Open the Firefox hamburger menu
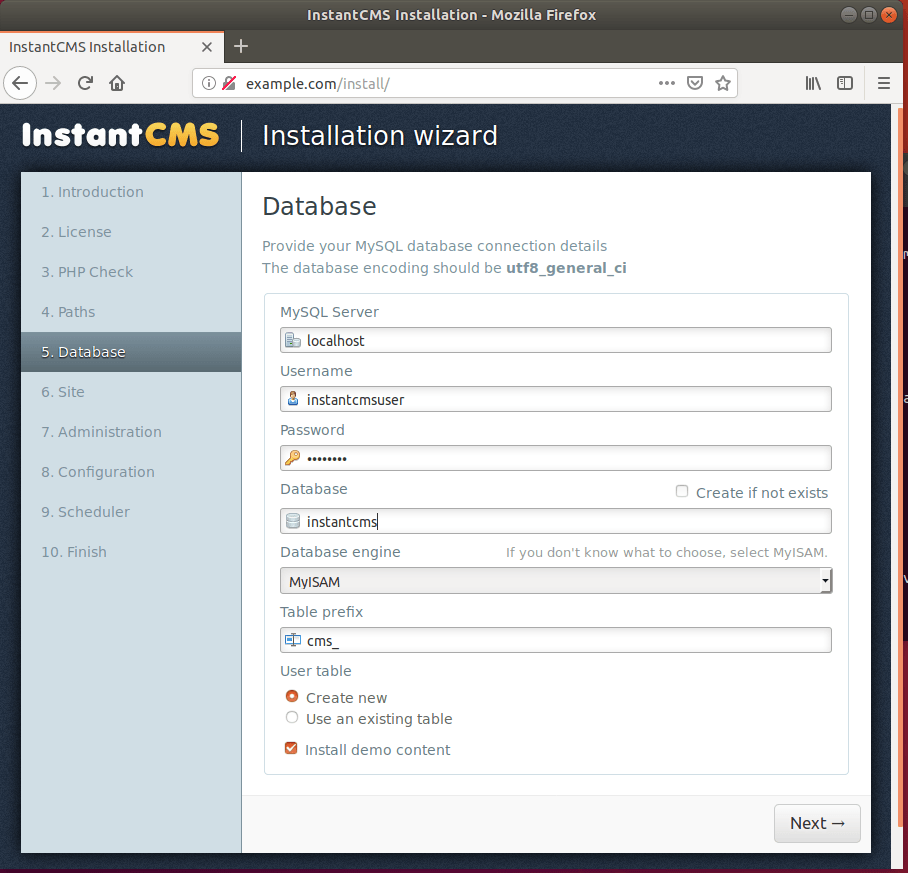Image resolution: width=908 pixels, height=873 pixels. pos(883,83)
